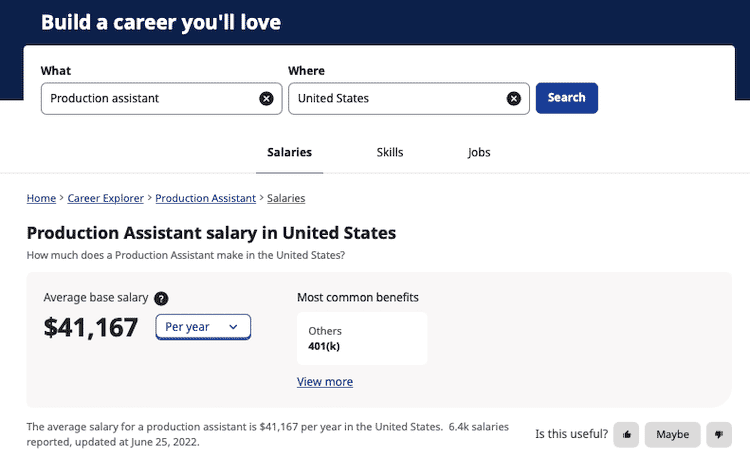Image resolution: width=750 pixels, height=475 pixels.
Task: Click the thumbs up icon
Action: [x=627, y=434]
